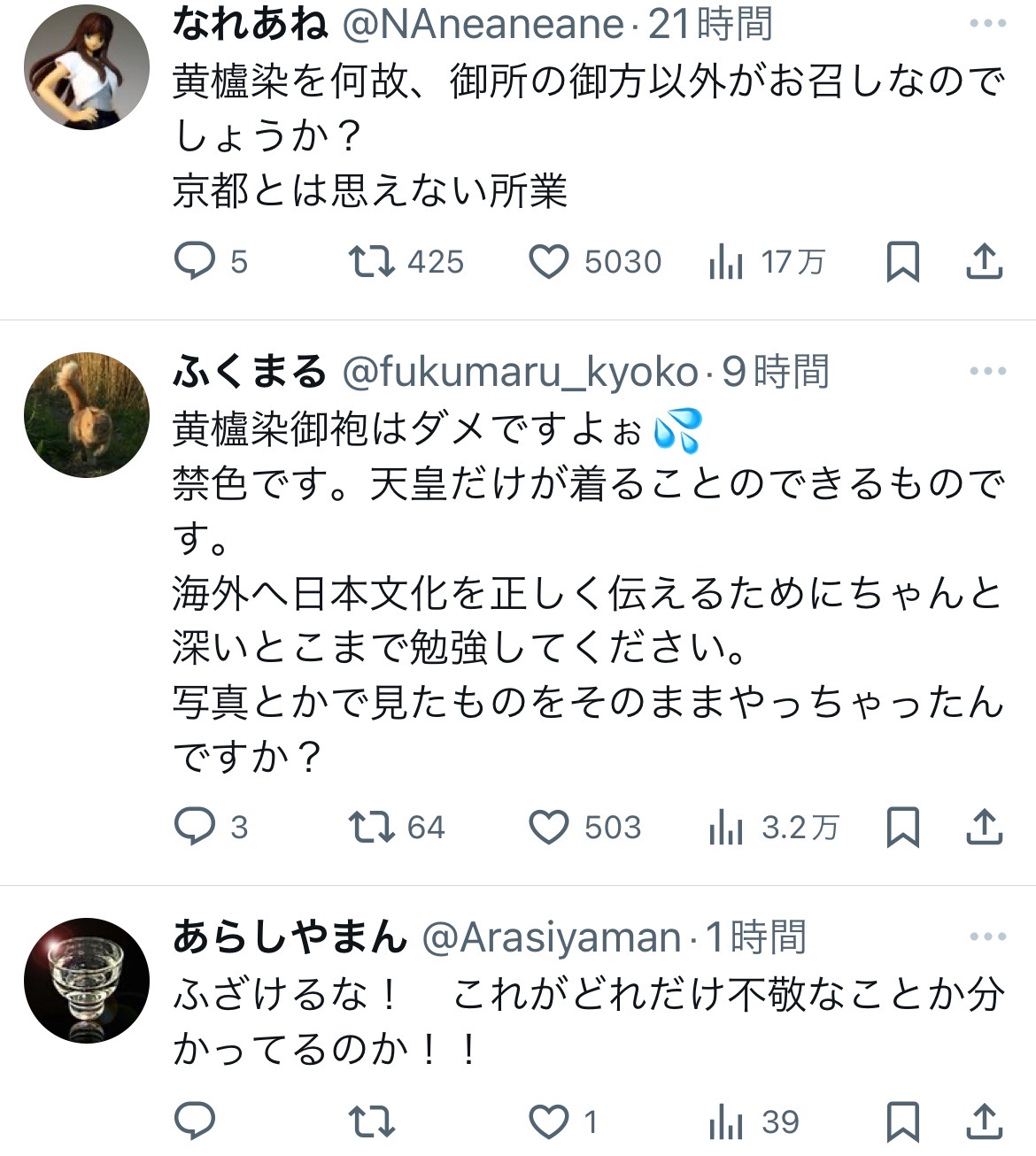
Task: Open あらしやまん glass cup avatar
Action: point(87,980)
